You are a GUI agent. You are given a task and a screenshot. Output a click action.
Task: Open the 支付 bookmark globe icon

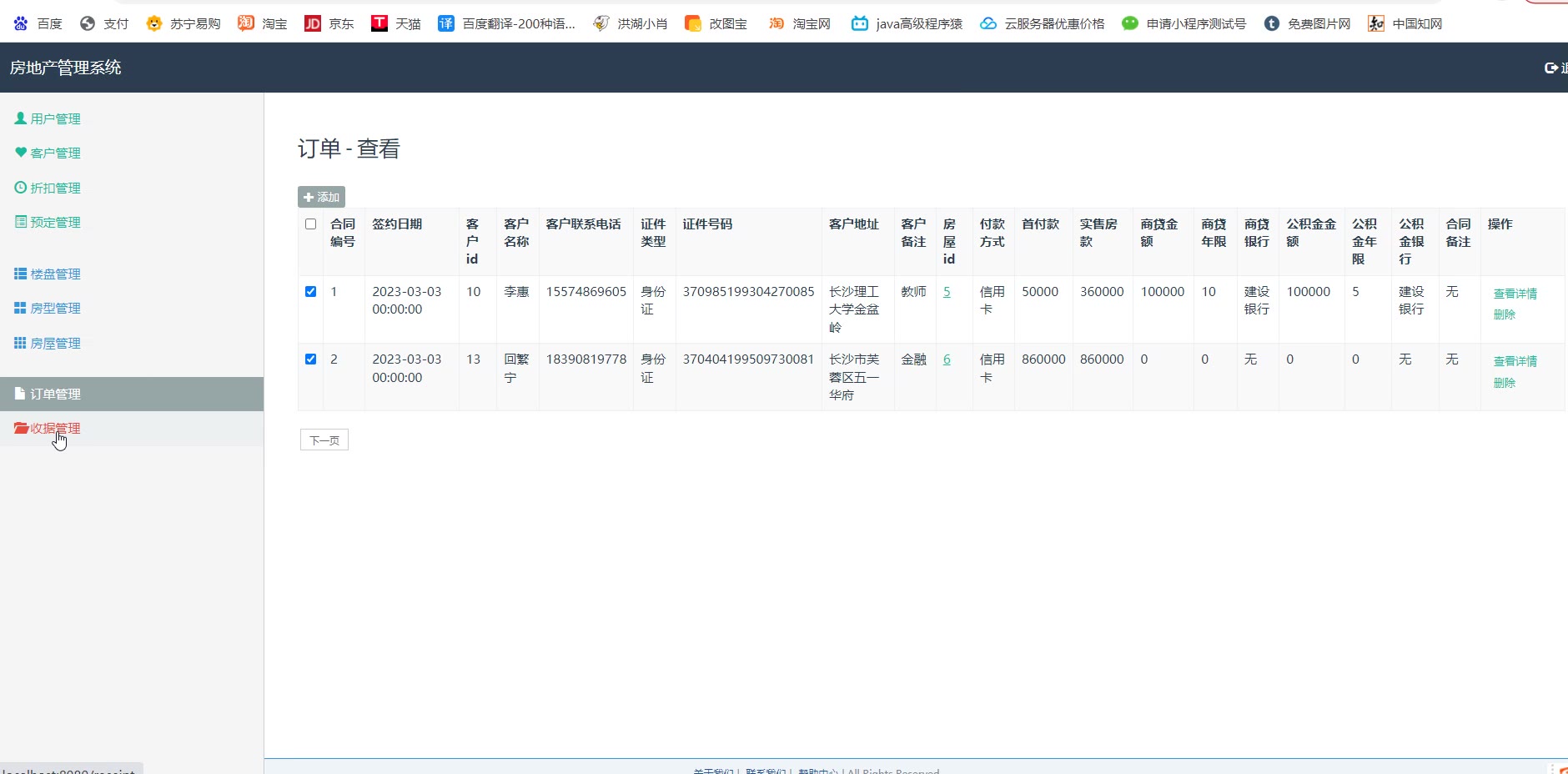point(88,23)
